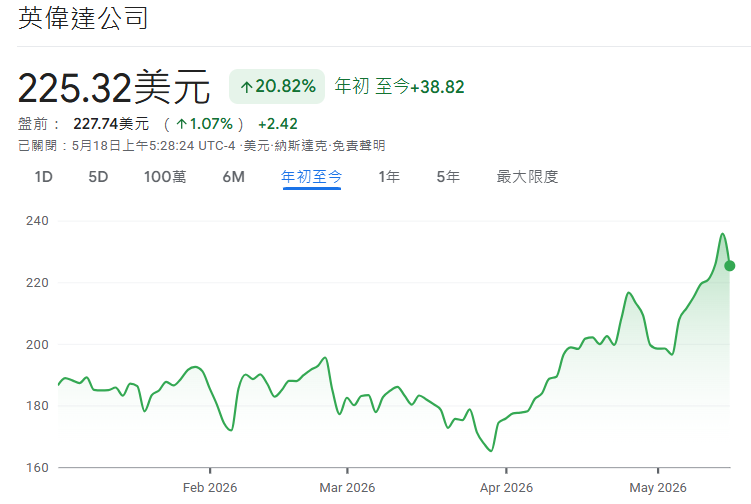
Task: Click the 年初 至今+38.82 change text
Action: [399, 87]
